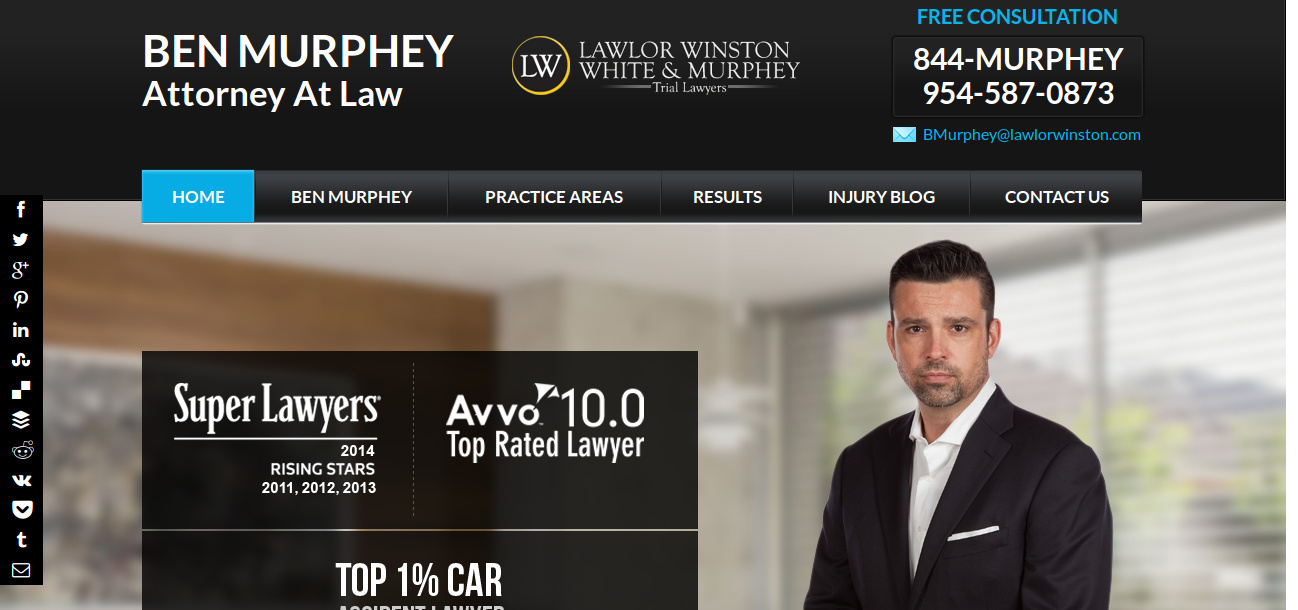Visit the INJURY BLOG page
The height and width of the screenshot is (610, 1298).
(881, 197)
